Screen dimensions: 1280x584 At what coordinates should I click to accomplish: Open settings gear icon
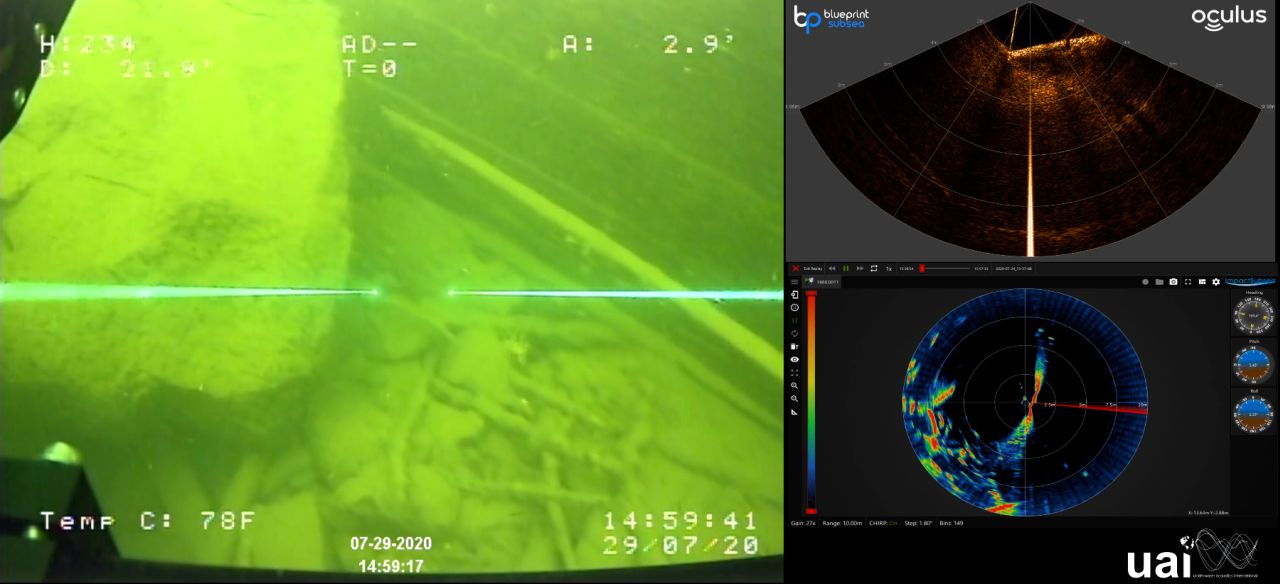(1216, 282)
